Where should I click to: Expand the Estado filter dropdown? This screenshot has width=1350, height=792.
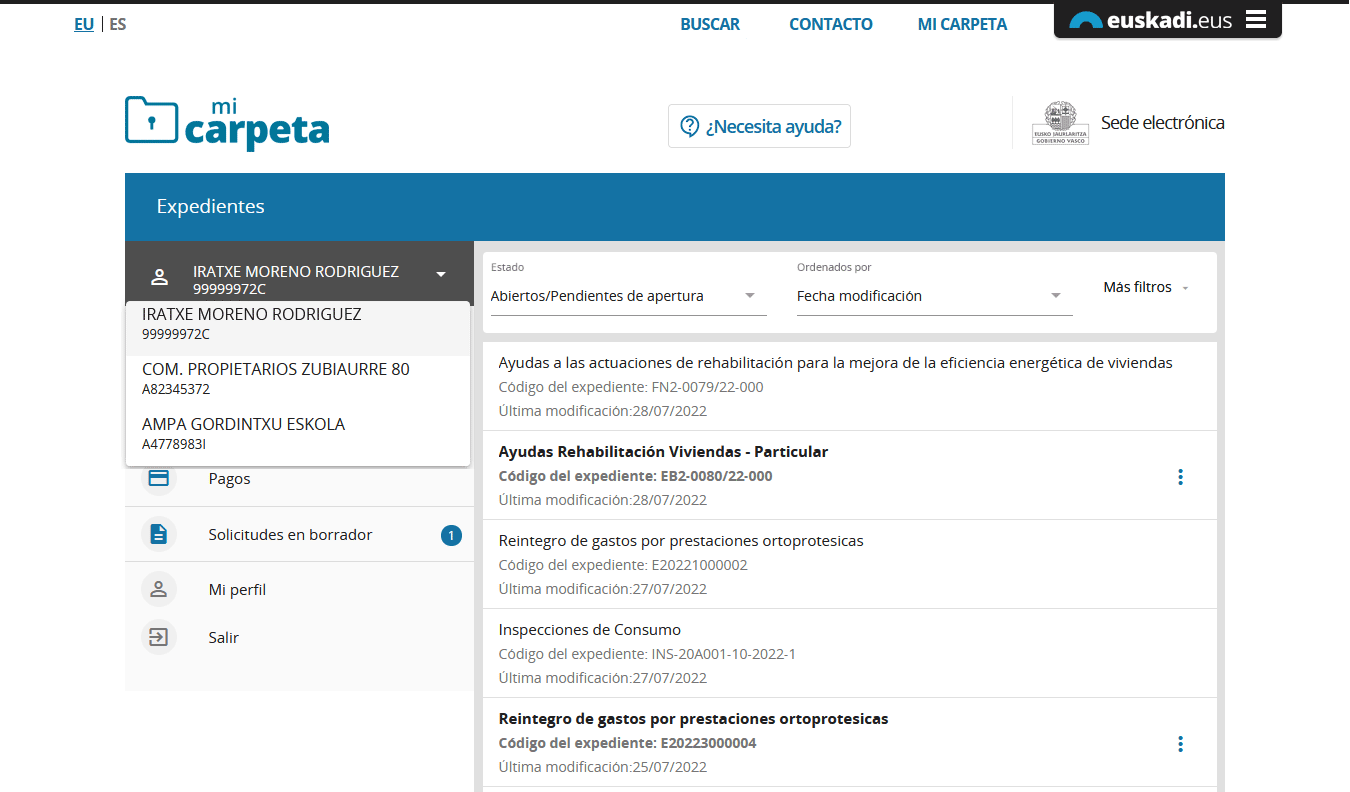point(750,296)
